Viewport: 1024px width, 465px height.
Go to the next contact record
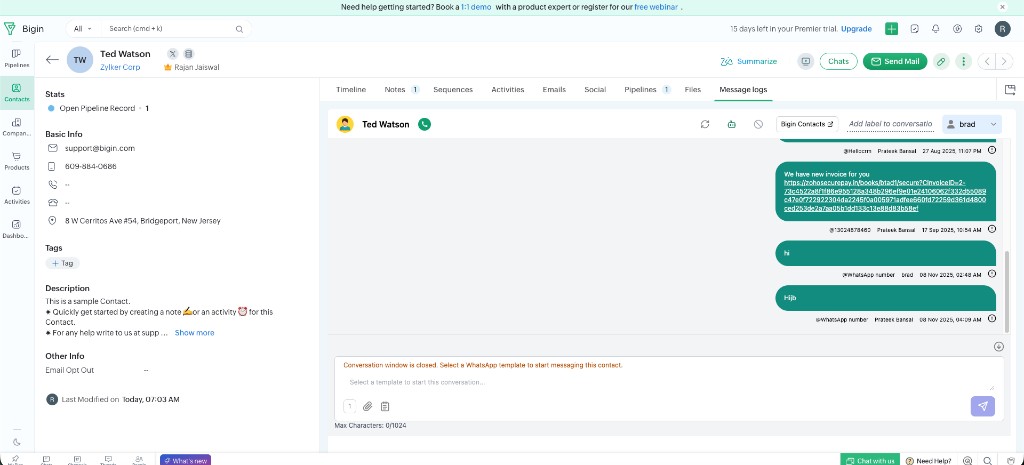point(1004,61)
